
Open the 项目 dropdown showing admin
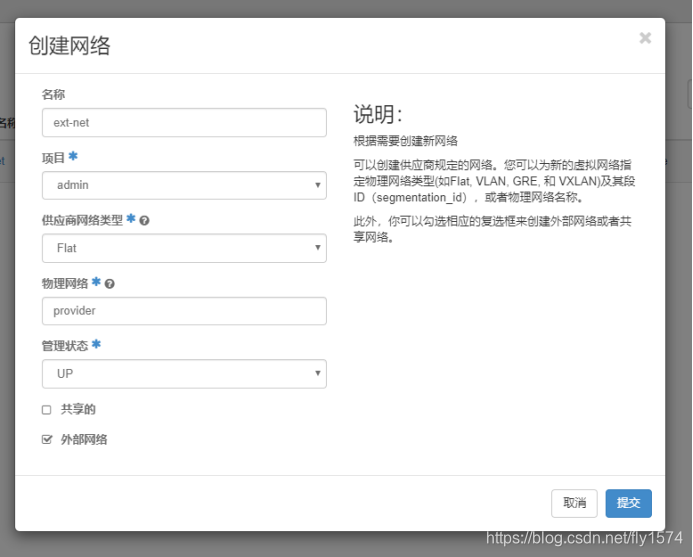184,185
